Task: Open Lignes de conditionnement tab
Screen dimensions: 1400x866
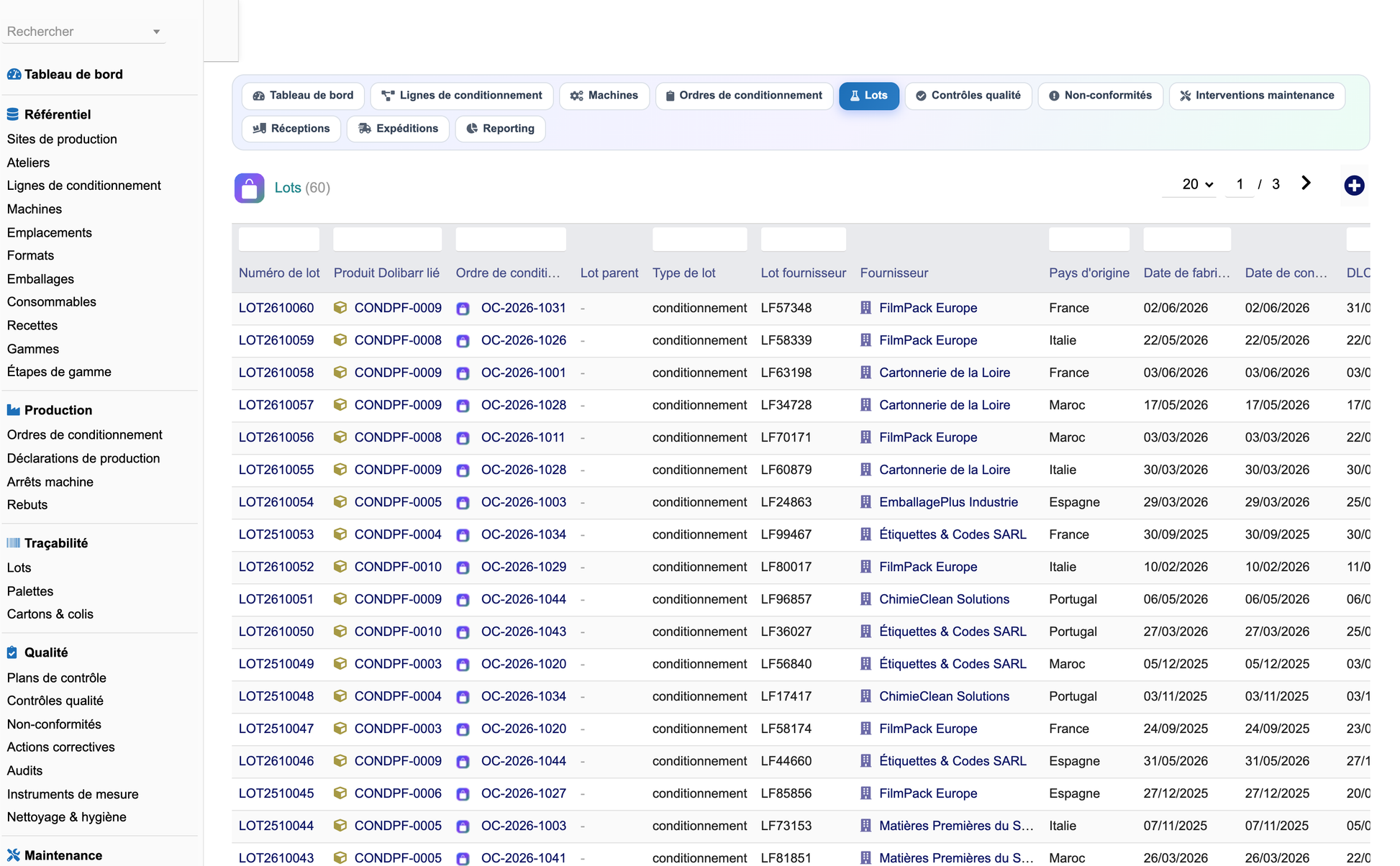Action: point(461,96)
